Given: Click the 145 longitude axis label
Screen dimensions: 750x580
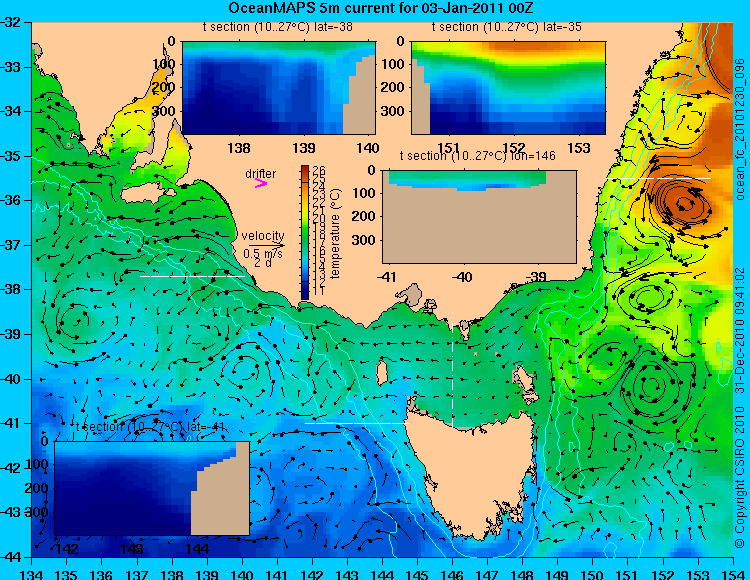Looking at the screenshot, I should click(418, 574).
